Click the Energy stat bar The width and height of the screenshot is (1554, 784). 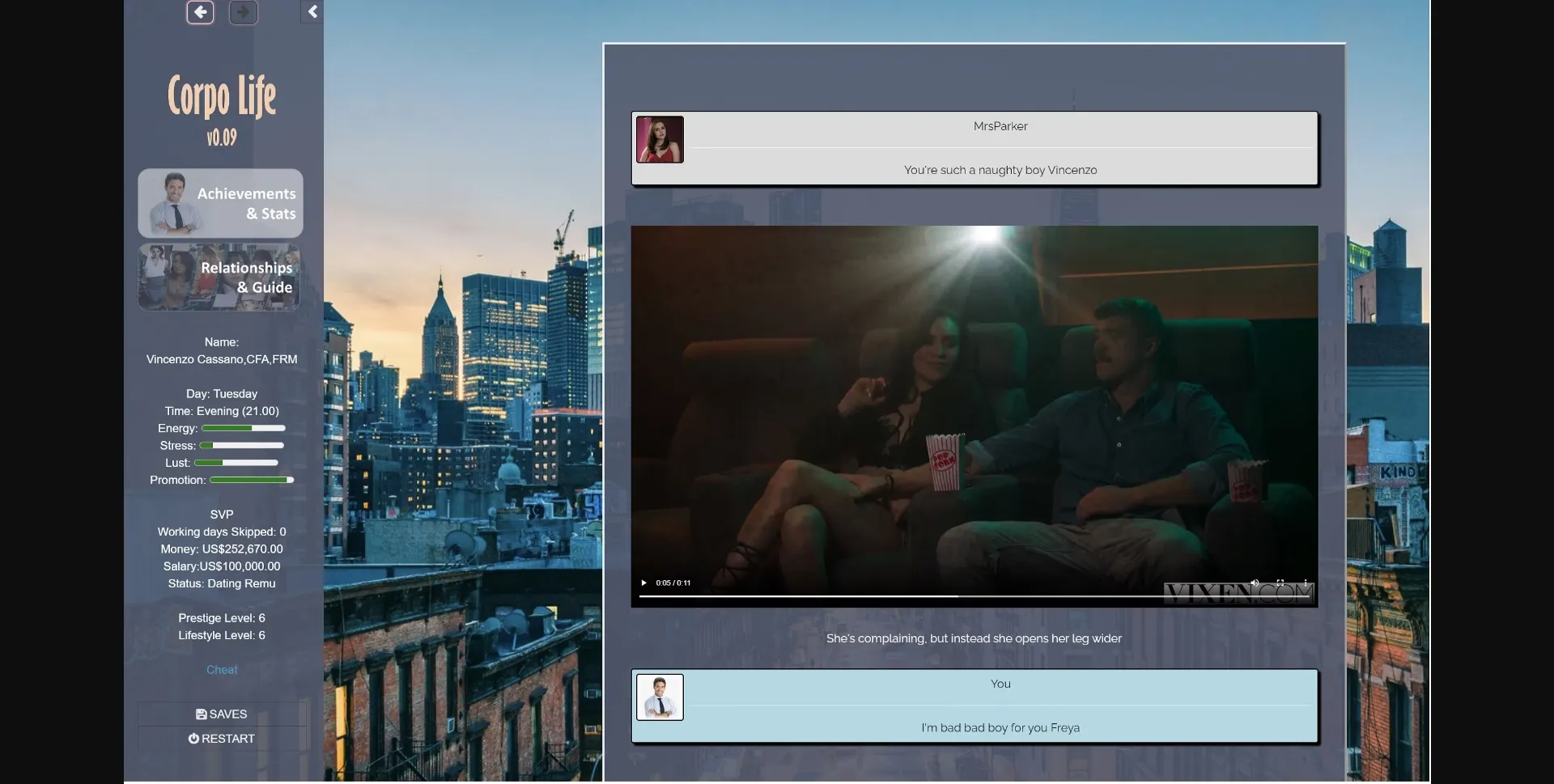click(243, 428)
